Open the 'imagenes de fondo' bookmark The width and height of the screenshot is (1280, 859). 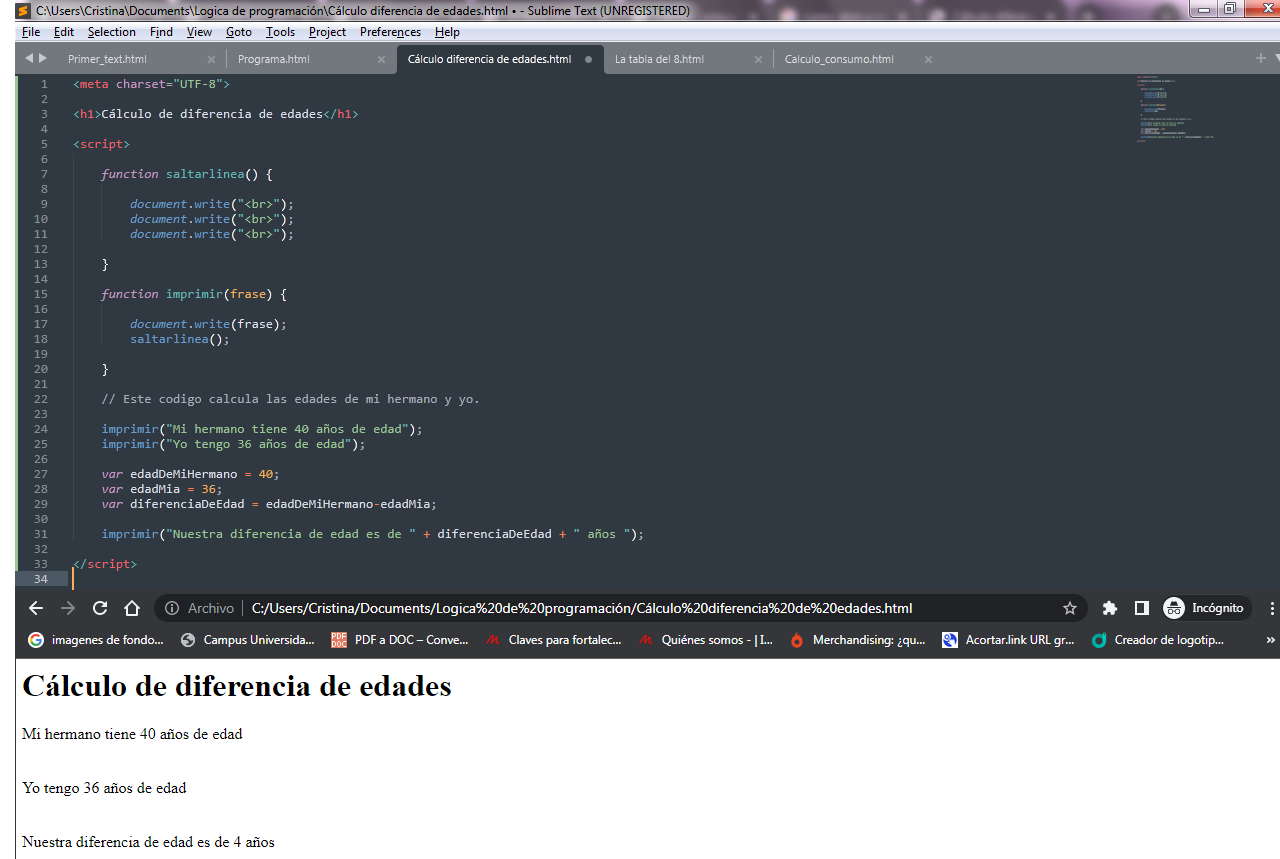coord(97,640)
